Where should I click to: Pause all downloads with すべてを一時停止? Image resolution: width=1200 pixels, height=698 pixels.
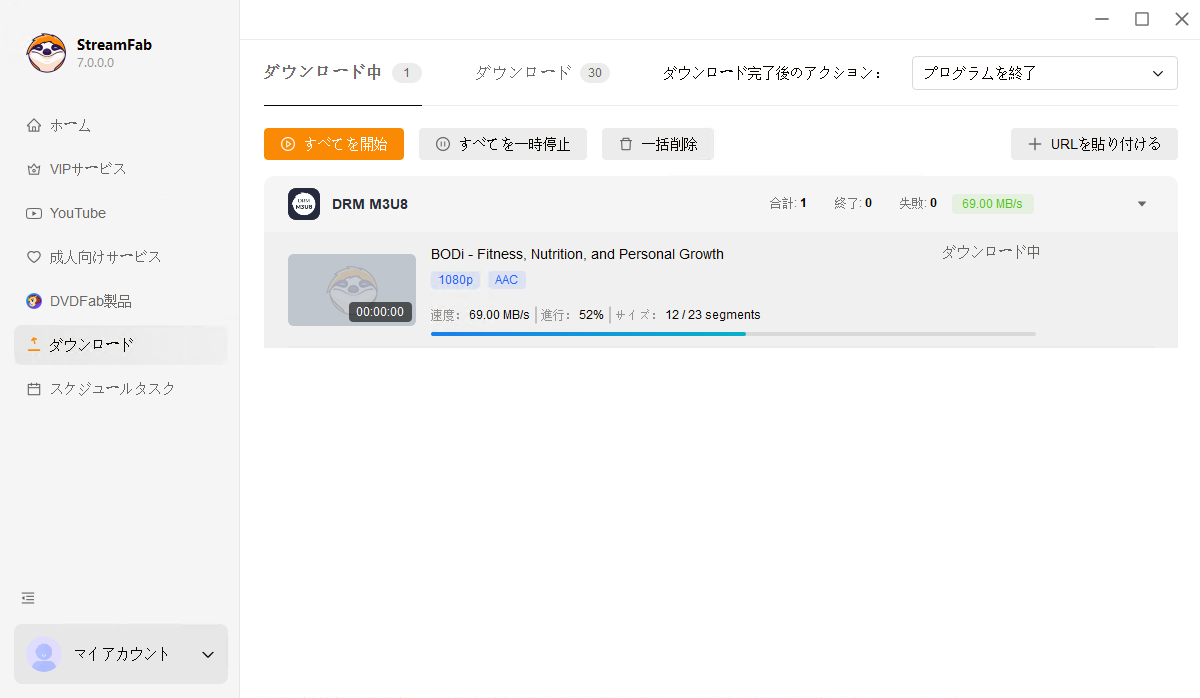pos(502,143)
